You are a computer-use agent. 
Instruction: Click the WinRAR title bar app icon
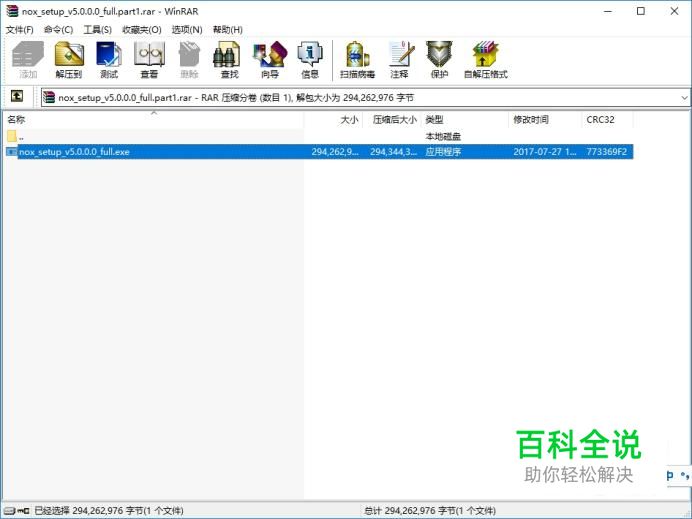(x=12, y=11)
